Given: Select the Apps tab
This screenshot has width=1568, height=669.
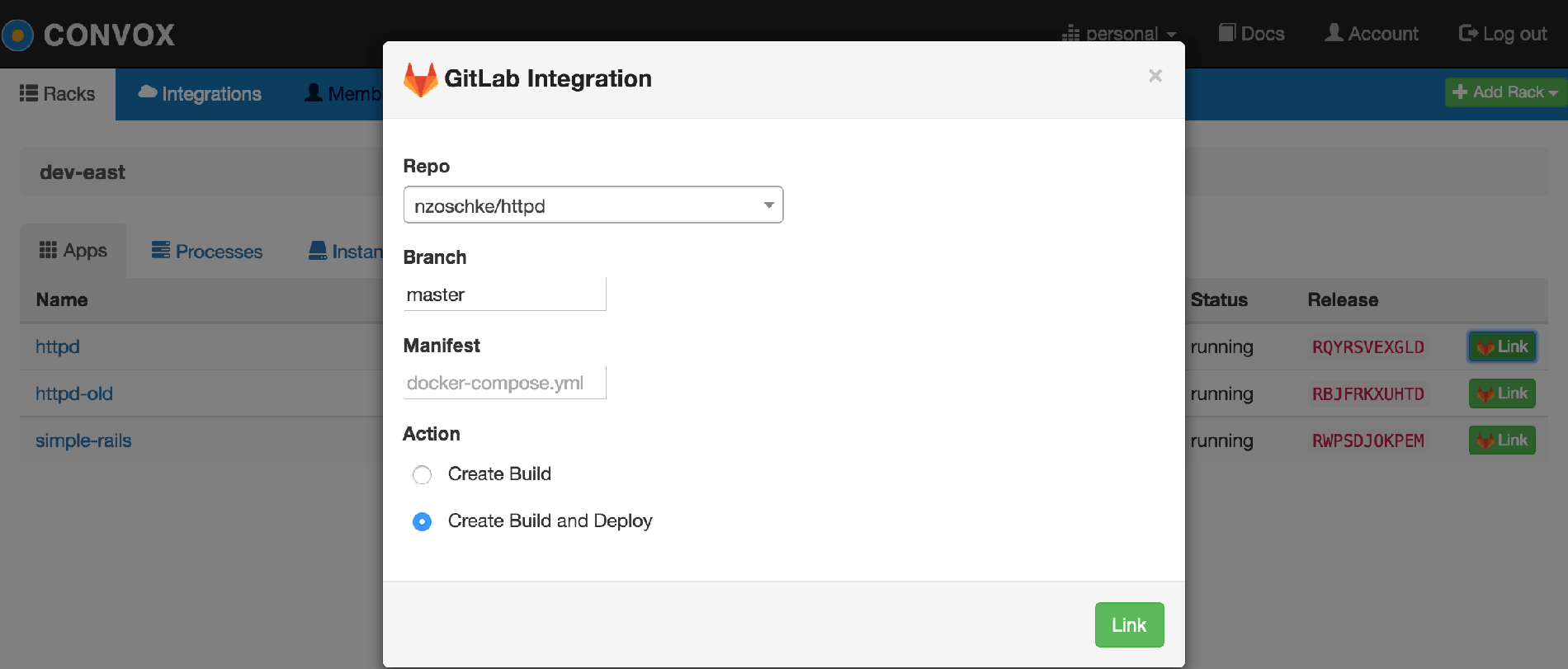Looking at the screenshot, I should (x=73, y=251).
